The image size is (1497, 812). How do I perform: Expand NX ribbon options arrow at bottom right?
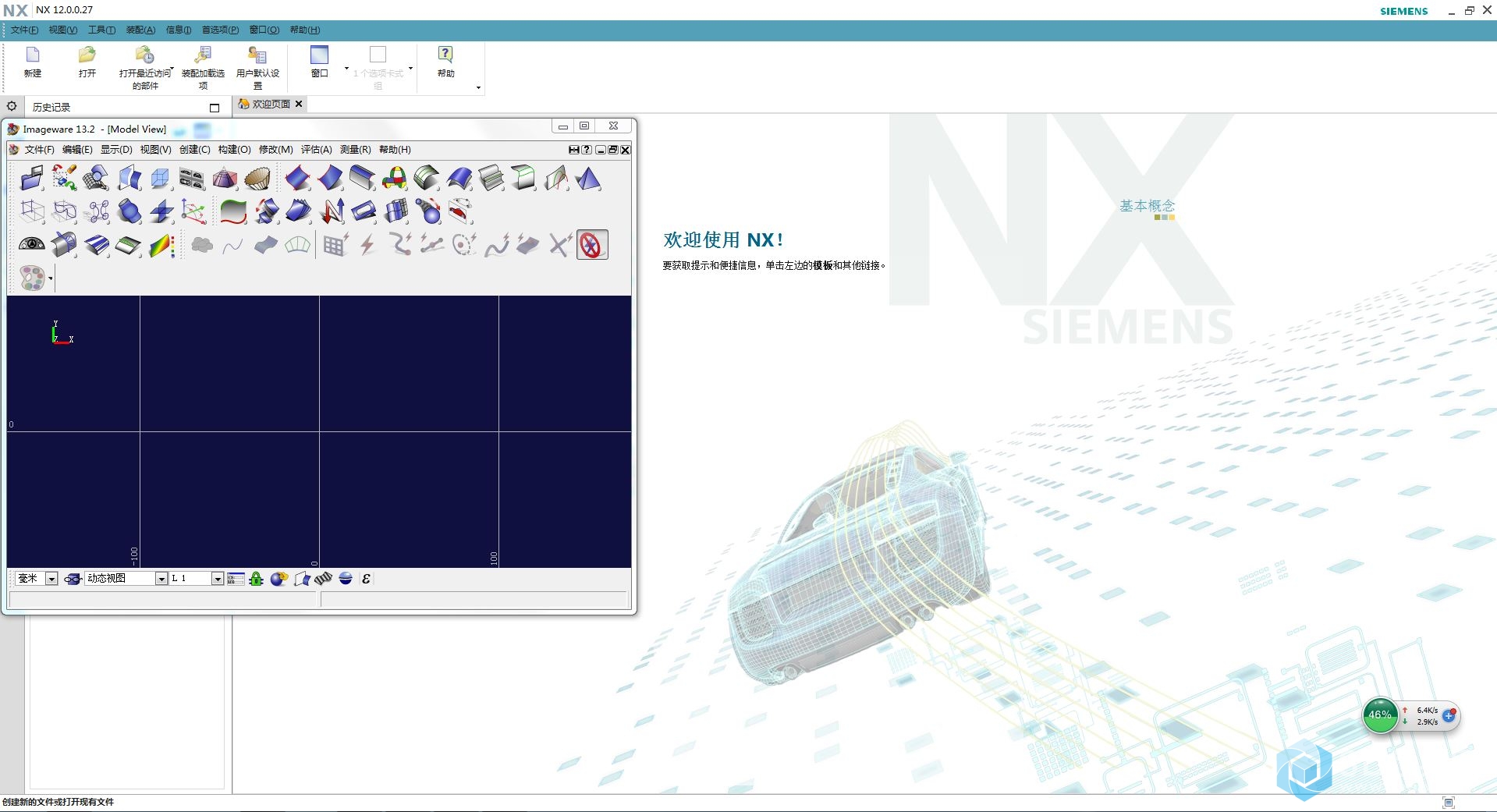tap(478, 87)
